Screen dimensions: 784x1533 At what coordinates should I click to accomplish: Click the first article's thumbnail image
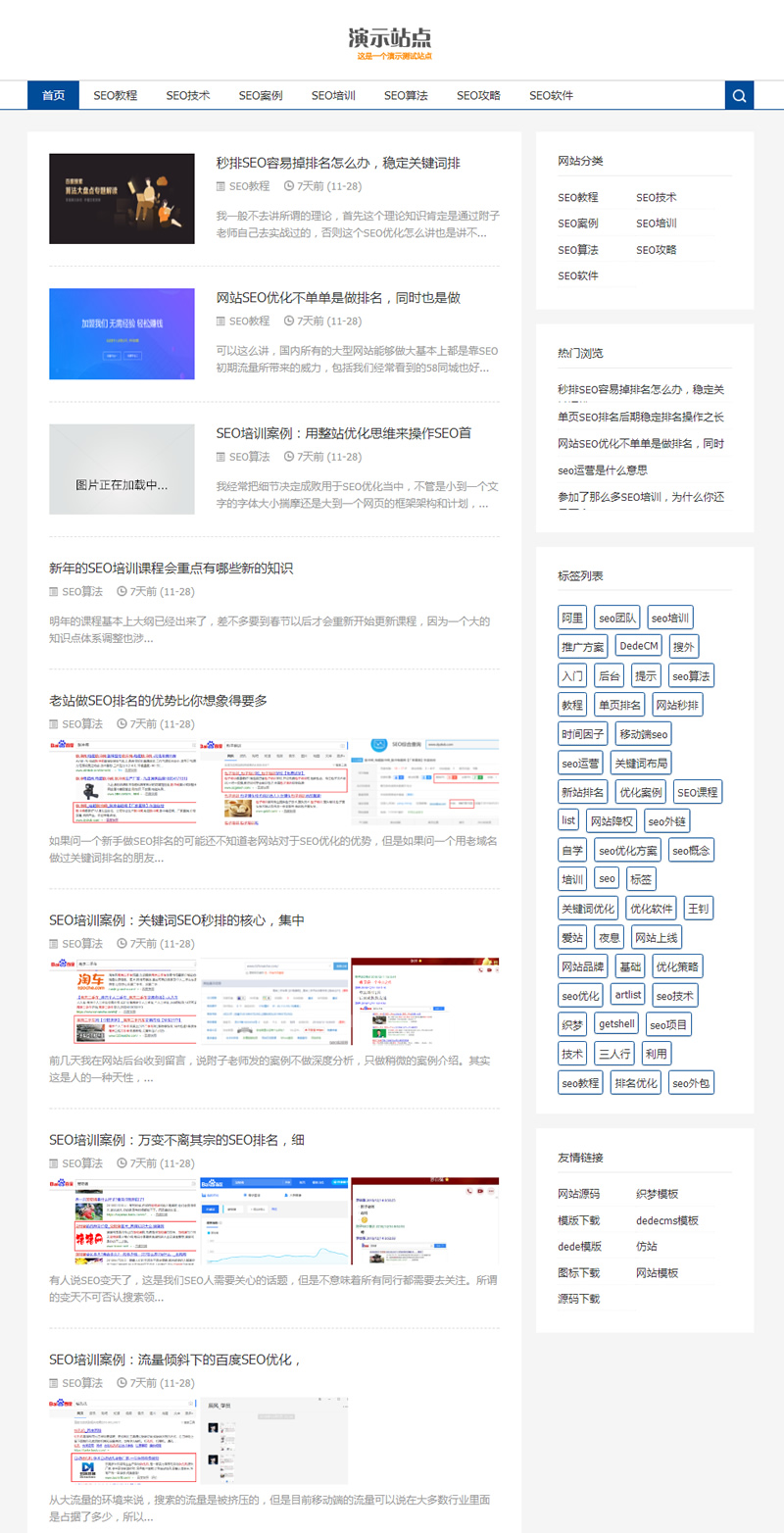(121, 198)
